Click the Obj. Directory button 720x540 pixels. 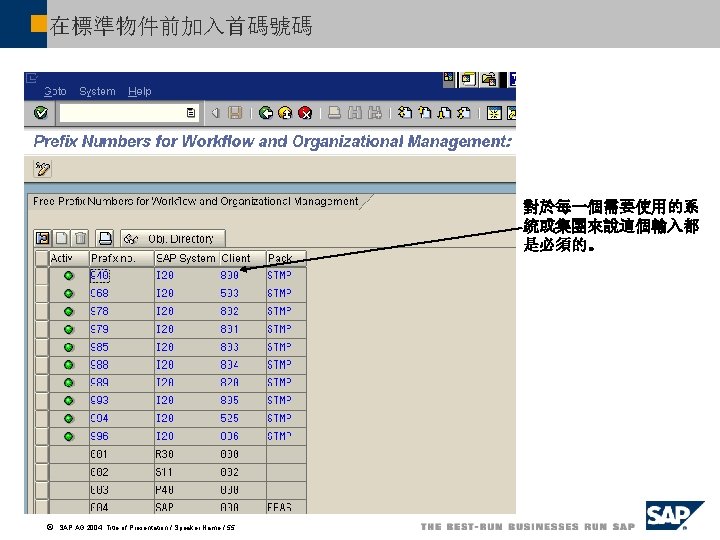click(x=173, y=238)
